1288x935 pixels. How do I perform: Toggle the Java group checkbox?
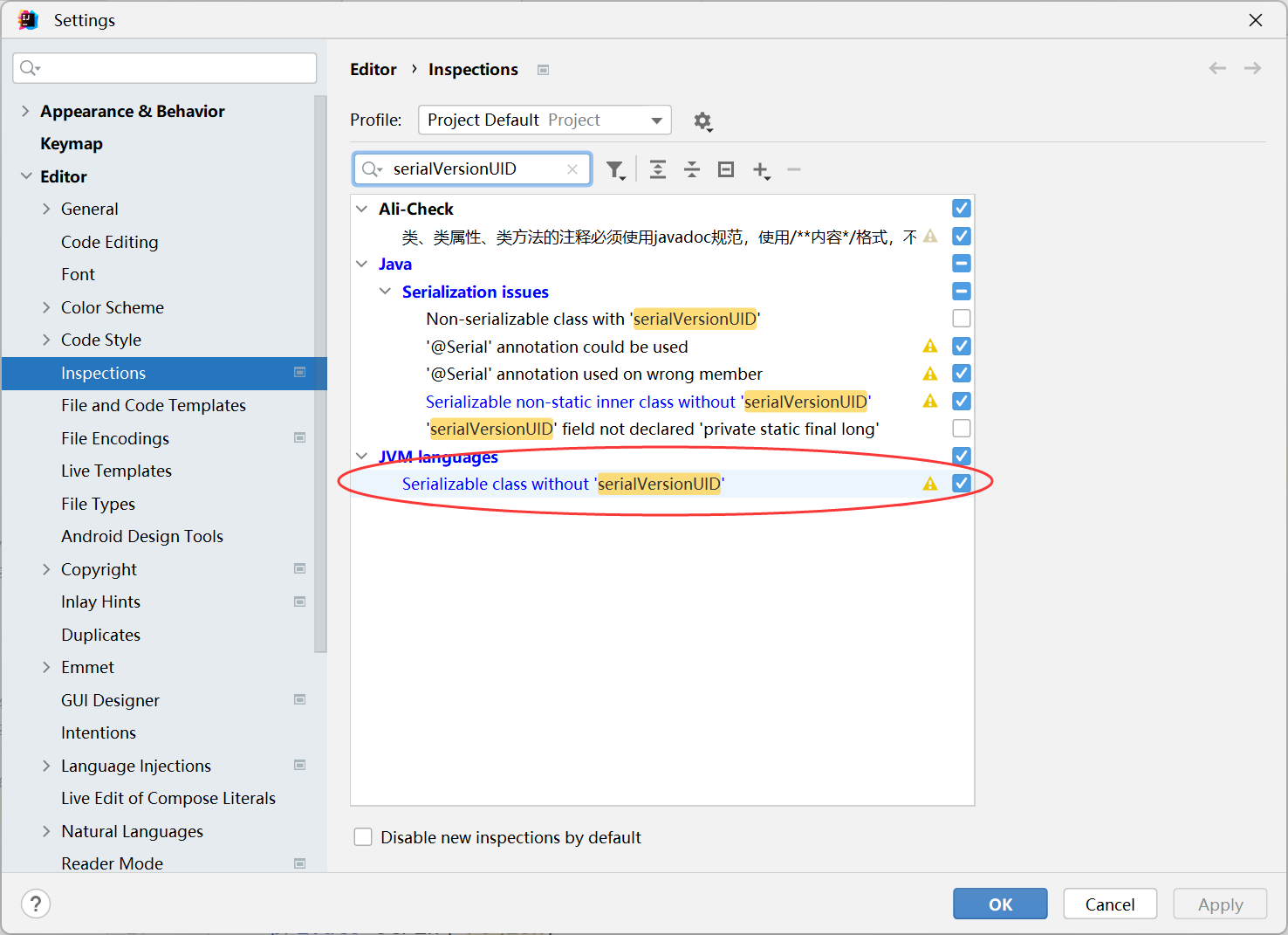coord(962,264)
